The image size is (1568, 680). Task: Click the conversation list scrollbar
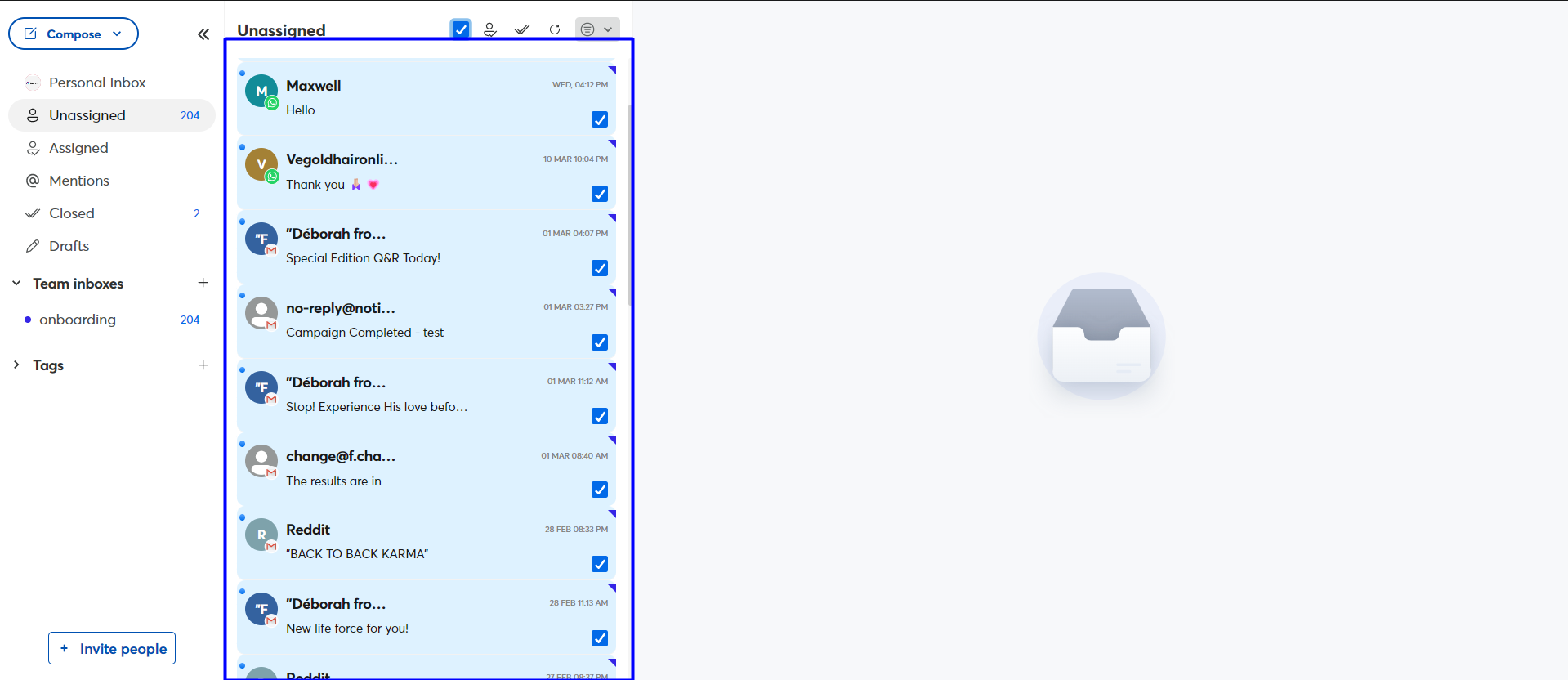click(630, 204)
